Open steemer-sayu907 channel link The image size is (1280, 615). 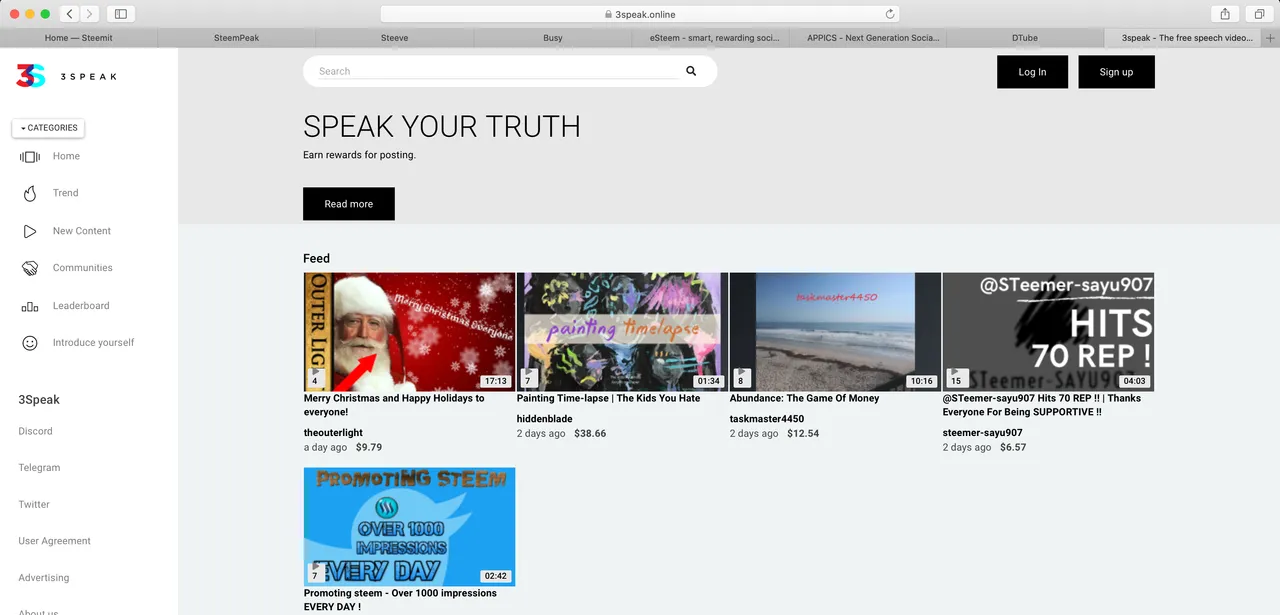click(982, 433)
